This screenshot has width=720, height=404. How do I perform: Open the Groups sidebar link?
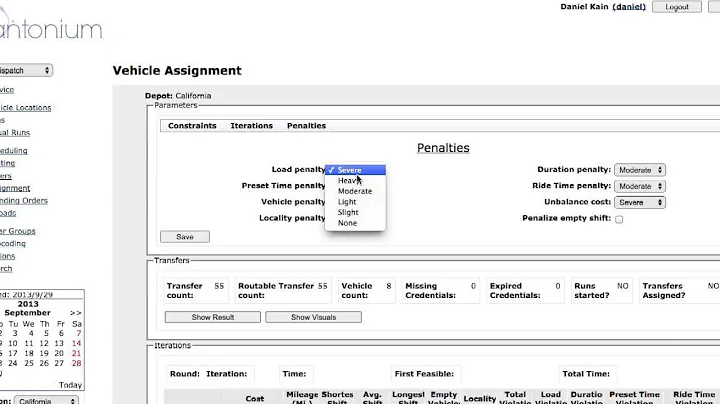click(17, 231)
